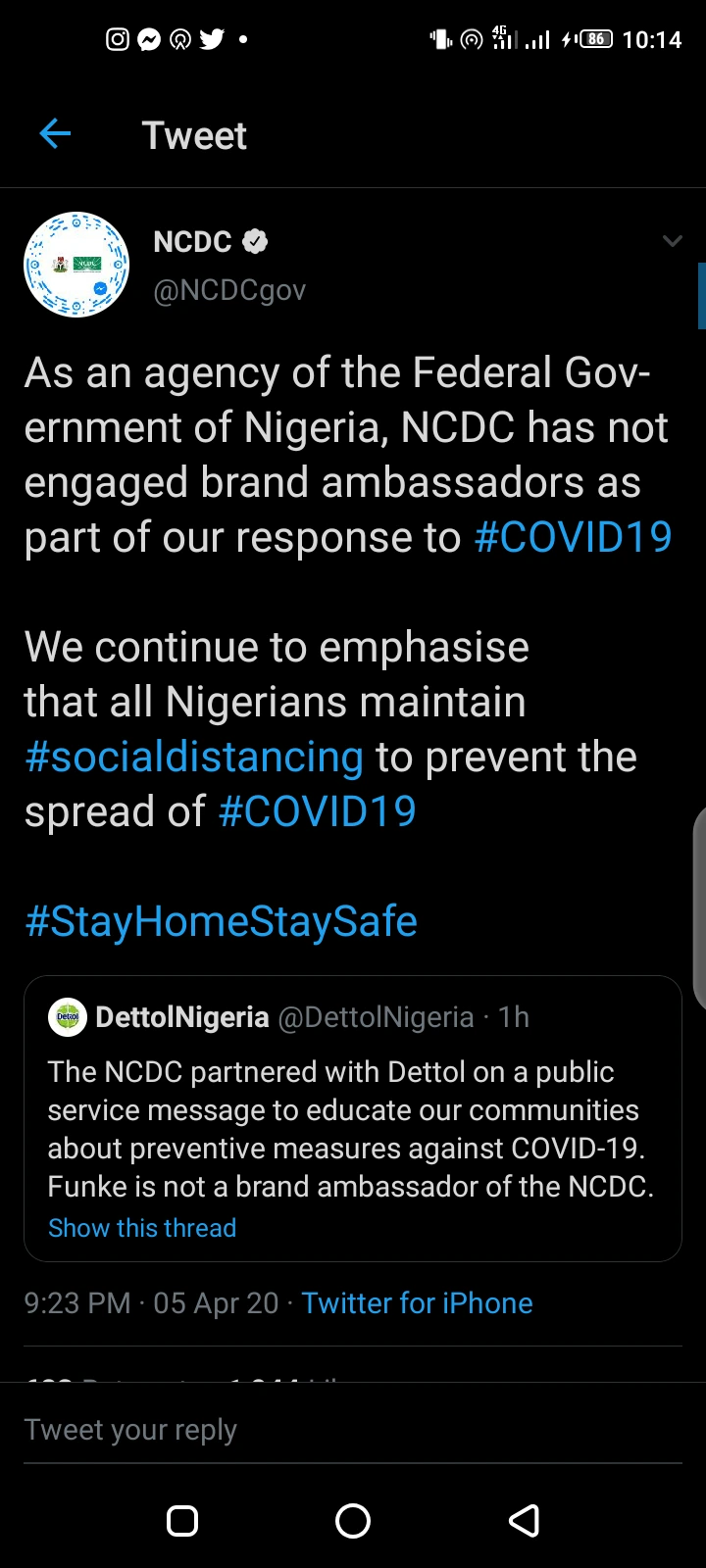This screenshot has width=706, height=1568.
Task: Tap Android recent apps square button
Action: coord(182,1521)
